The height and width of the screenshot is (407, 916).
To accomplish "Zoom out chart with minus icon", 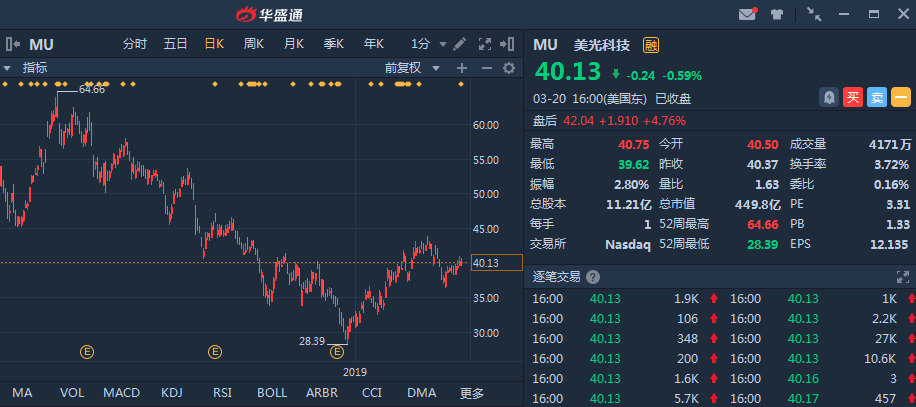I will (x=486, y=68).
